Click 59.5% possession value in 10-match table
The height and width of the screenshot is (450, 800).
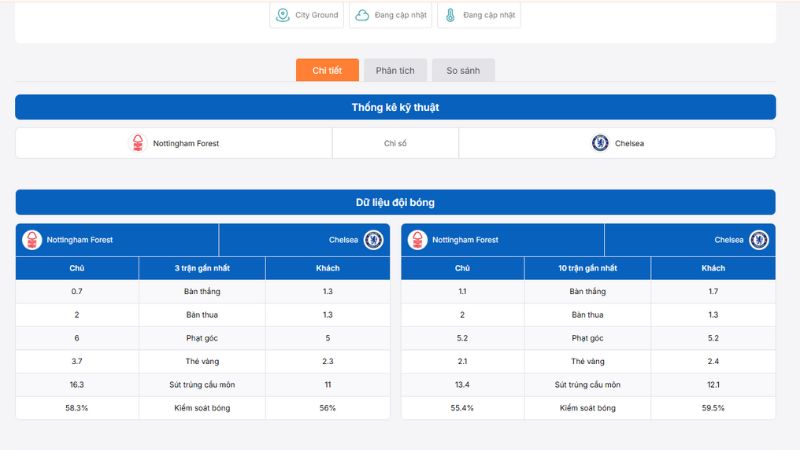pos(713,408)
